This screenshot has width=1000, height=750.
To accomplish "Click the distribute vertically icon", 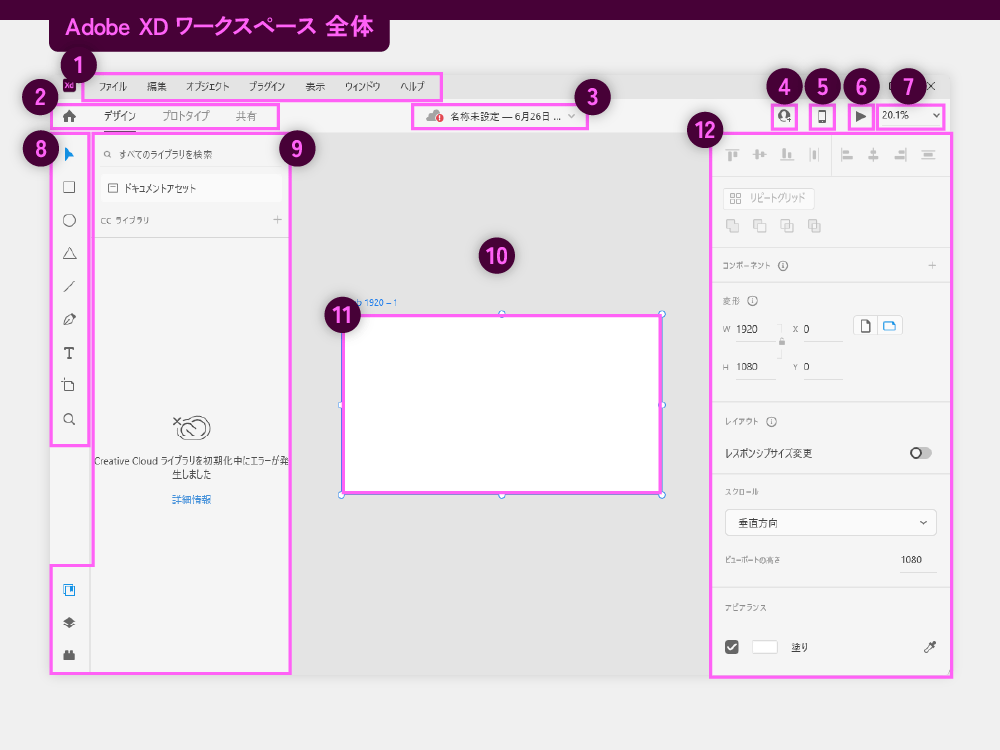I will coord(814,154).
